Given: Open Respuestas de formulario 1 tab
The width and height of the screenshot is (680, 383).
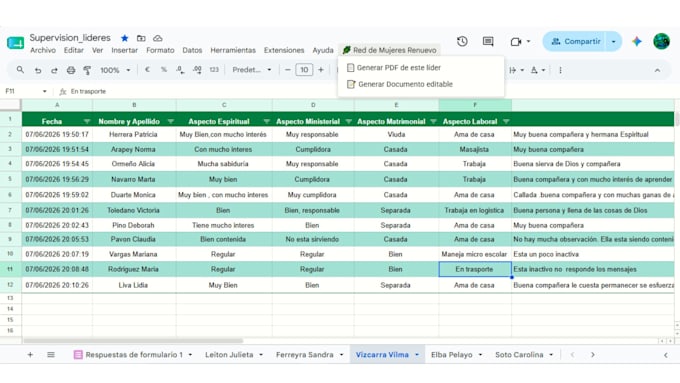Looking at the screenshot, I should [134, 355].
